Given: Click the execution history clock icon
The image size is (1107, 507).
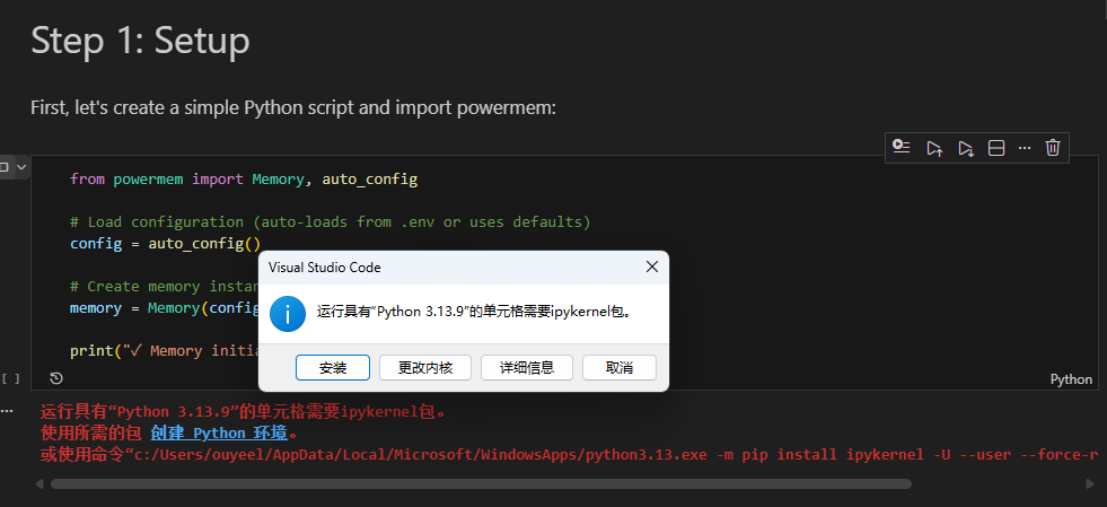Looking at the screenshot, I should (56, 378).
